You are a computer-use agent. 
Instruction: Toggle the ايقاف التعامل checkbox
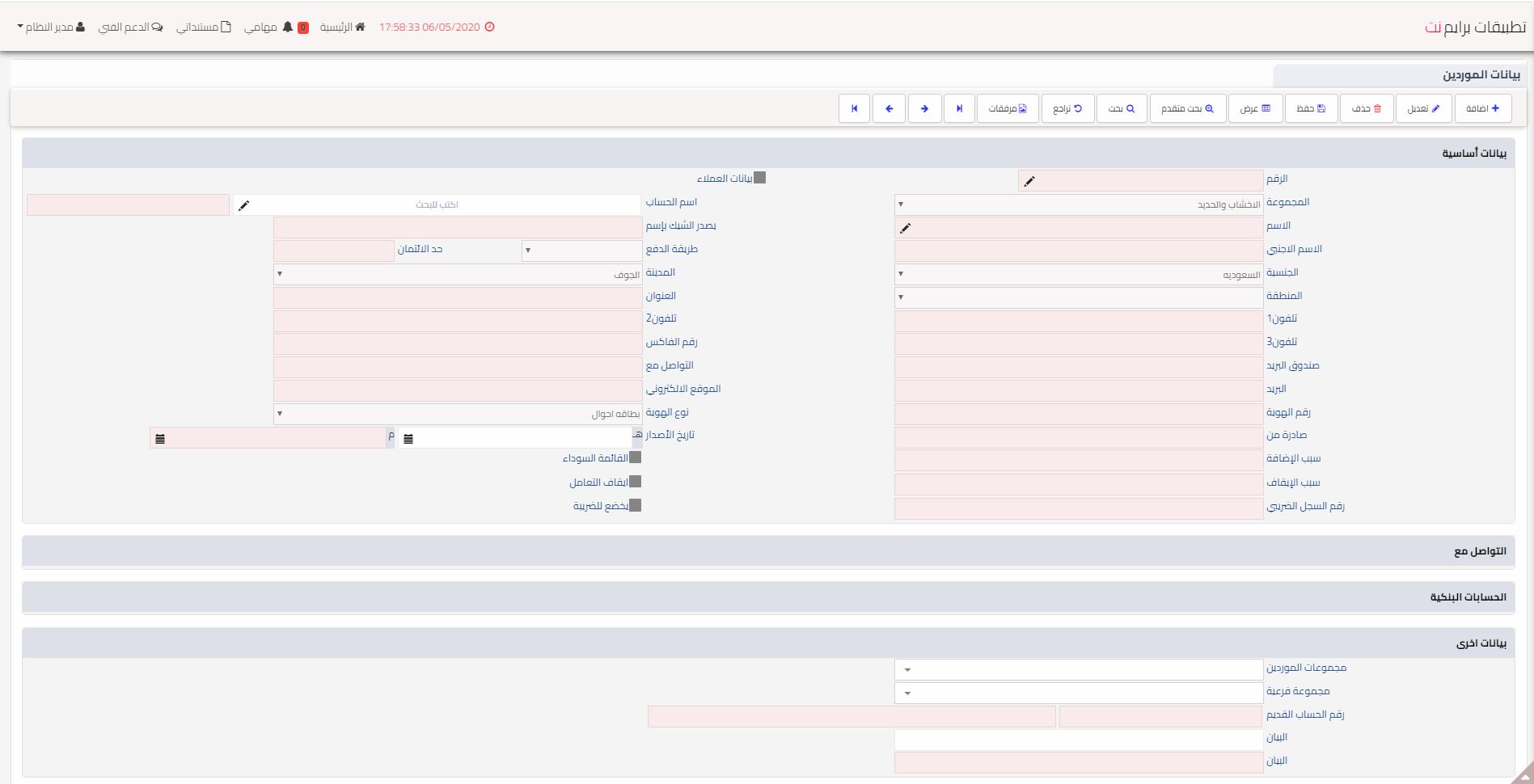pos(635,482)
